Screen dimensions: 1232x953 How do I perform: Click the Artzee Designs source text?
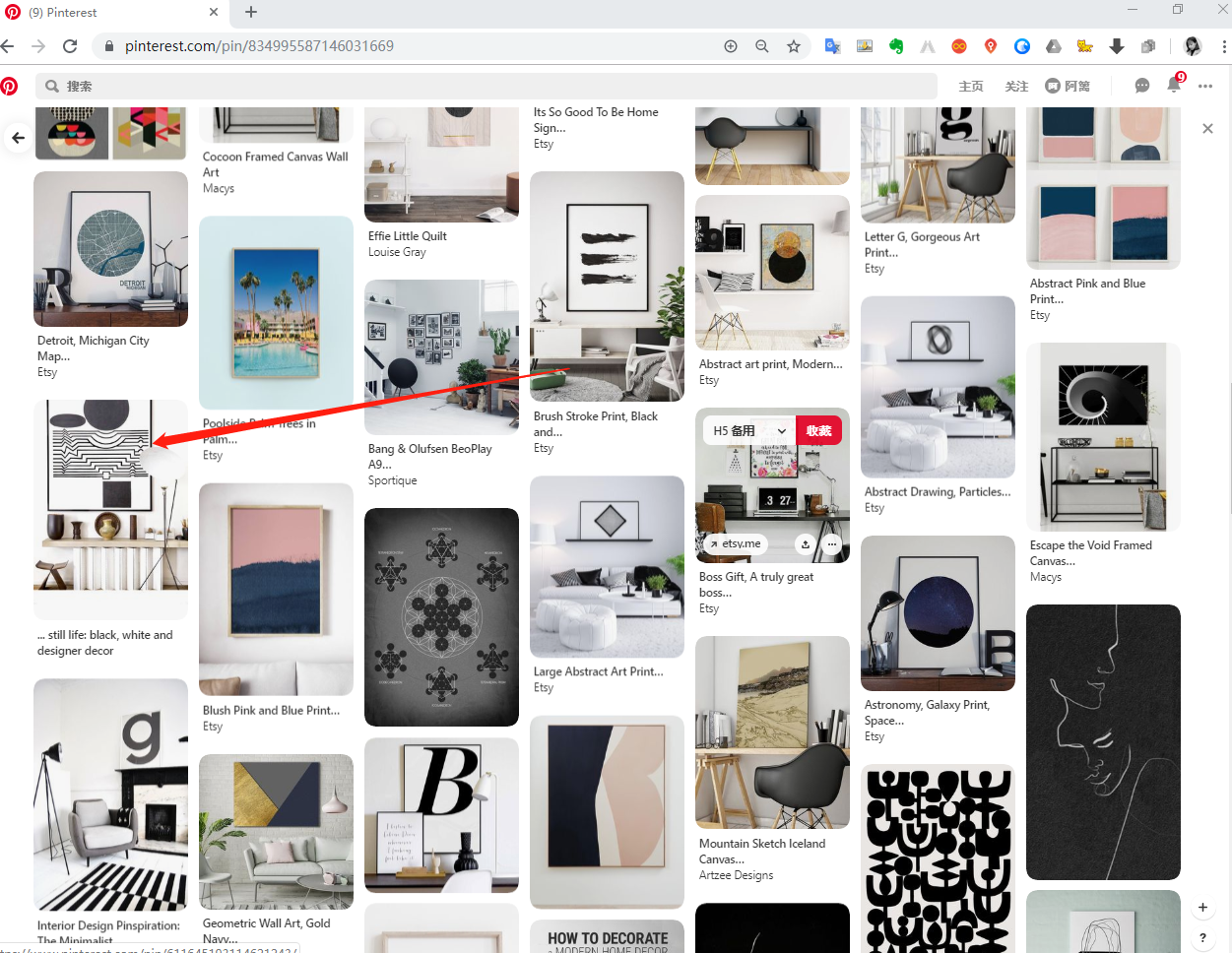click(737, 875)
